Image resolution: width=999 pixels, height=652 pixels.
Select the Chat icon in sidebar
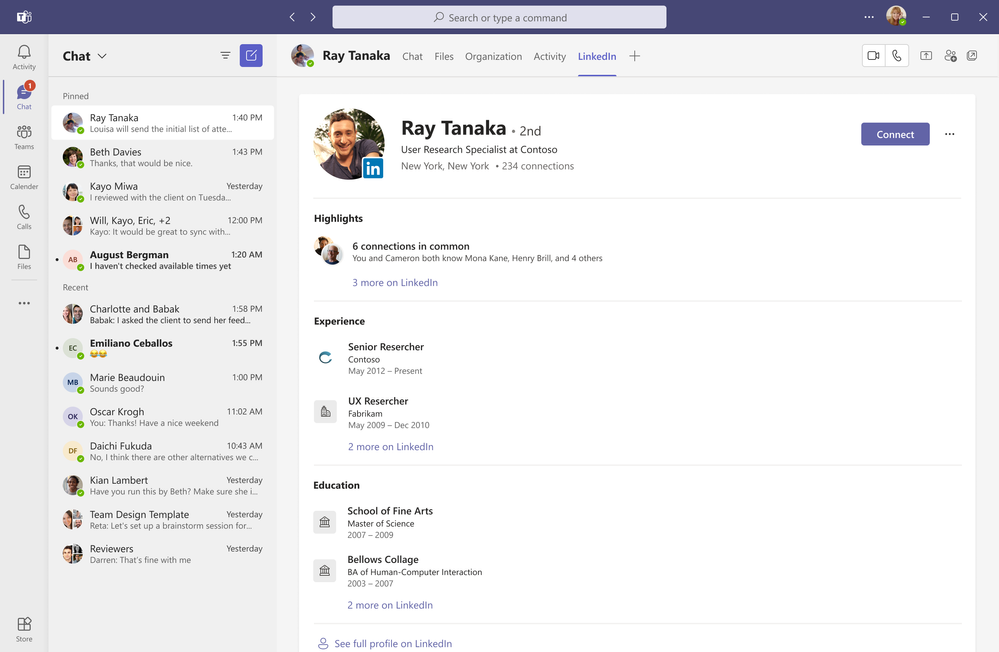point(24,96)
